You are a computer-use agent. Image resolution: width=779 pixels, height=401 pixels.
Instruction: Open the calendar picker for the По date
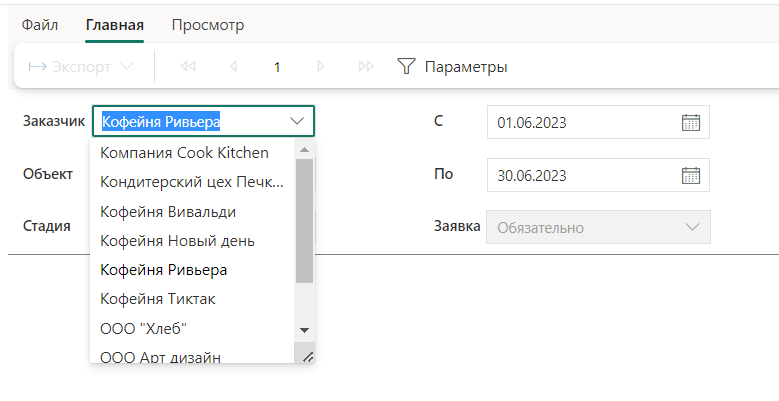coord(691,175)
